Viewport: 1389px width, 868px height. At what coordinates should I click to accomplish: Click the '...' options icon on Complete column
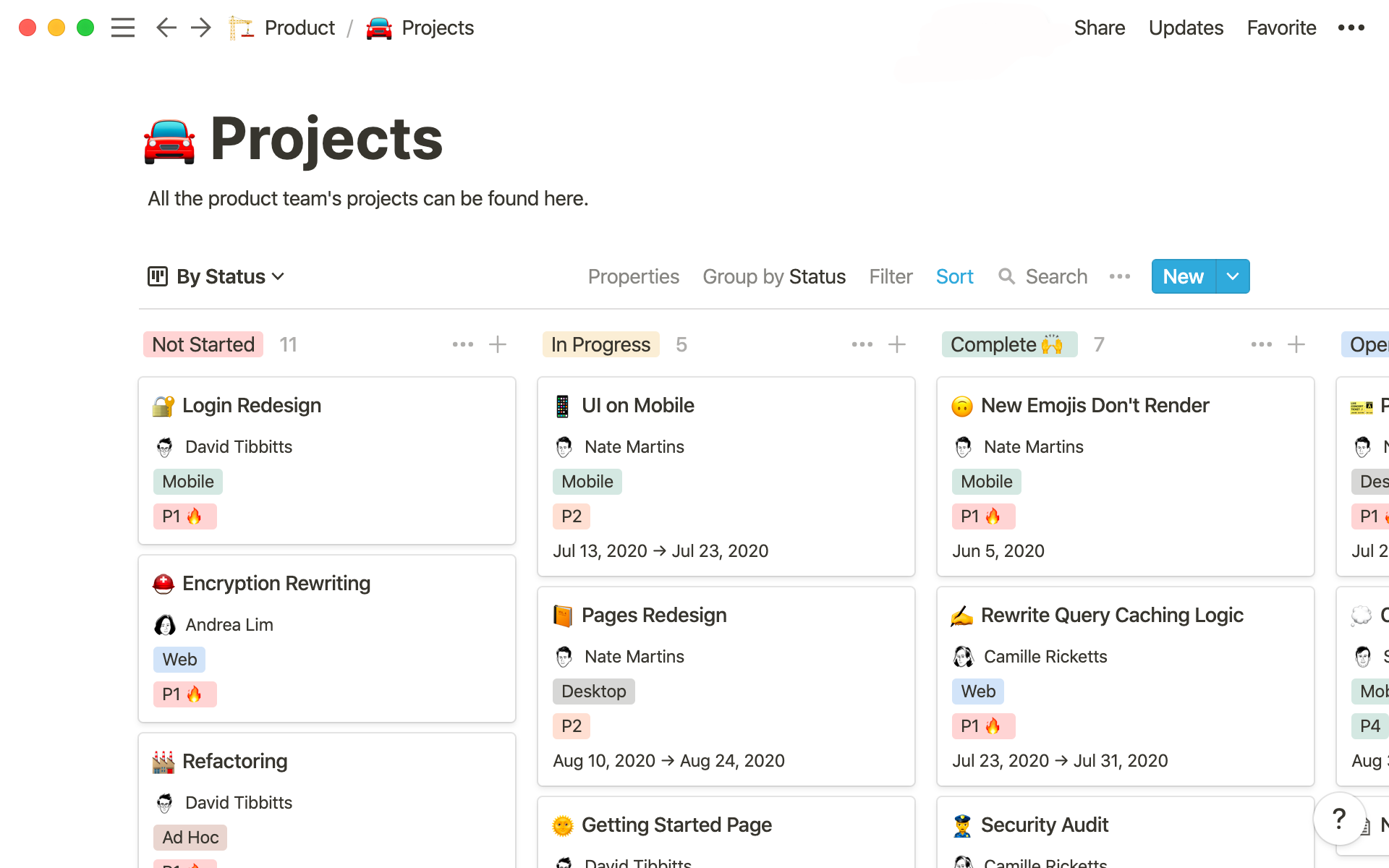coord(1261,345)
